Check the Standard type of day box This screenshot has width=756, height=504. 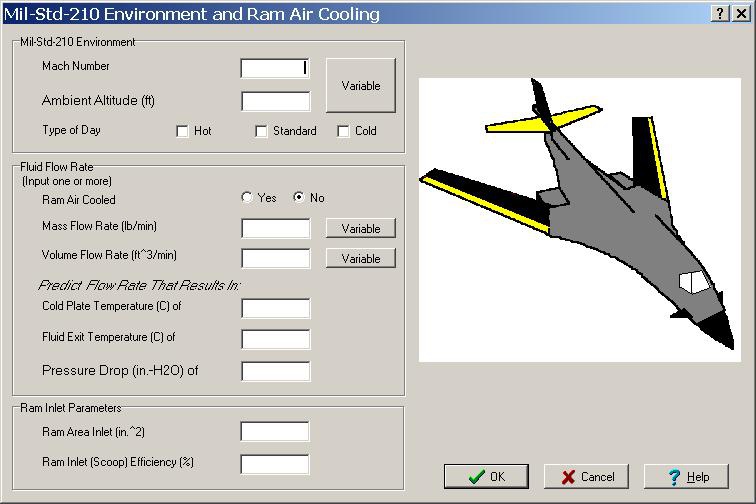click(261, 131)
